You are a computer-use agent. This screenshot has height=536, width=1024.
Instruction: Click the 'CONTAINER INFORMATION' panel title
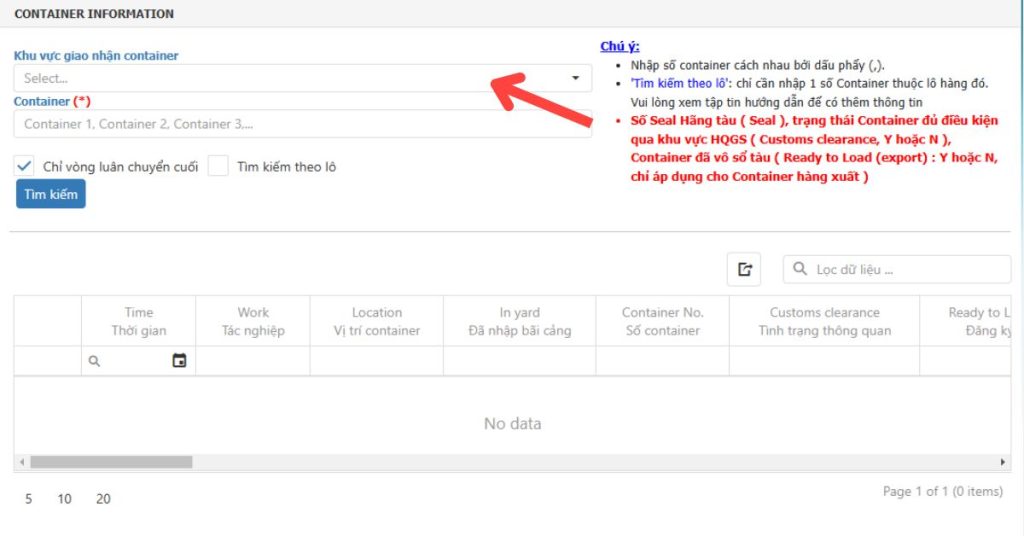(x=94, y=14)
